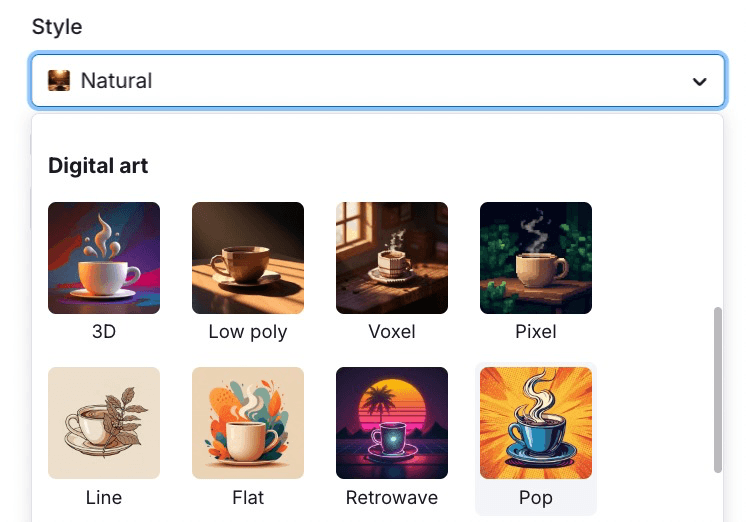
Task: Select the Pixel art style thumbnail
Action: [536, 258]
